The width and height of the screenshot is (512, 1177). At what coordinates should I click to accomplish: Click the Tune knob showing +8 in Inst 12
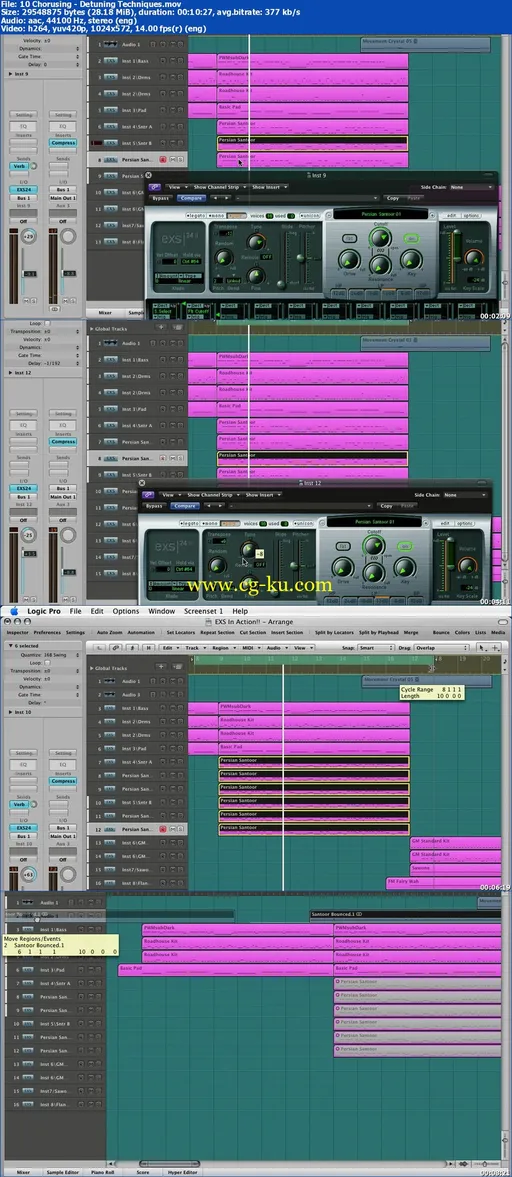tap(248, 550)
